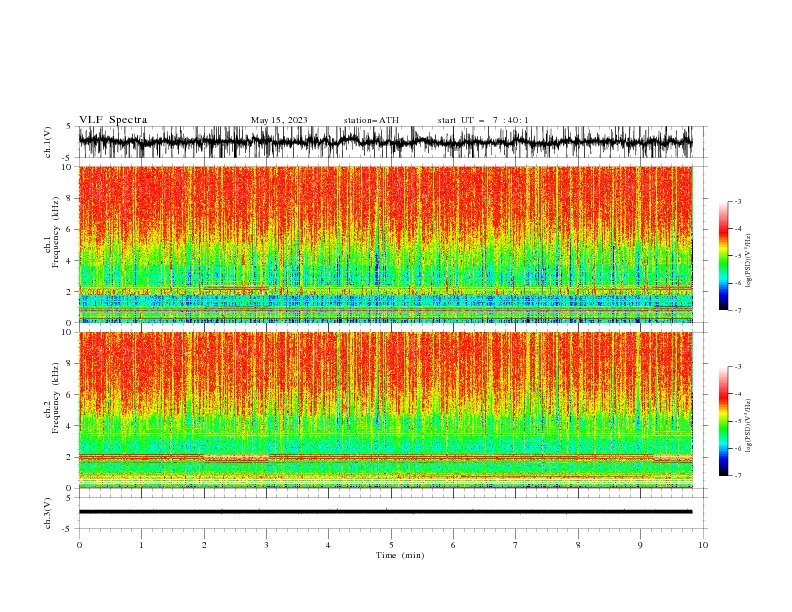Image resolution: width=792 pixels, height=612 pixels.
Task: Click the 'start UT = 7:40:1' text
Action: point(483,120)
